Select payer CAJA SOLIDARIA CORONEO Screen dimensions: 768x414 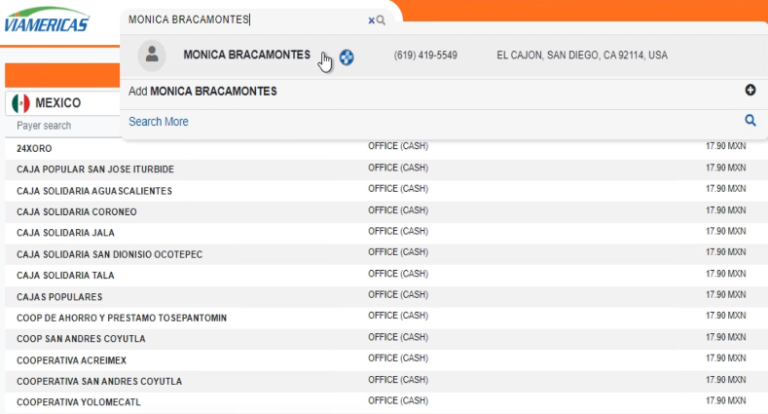(x=76, y=212)
